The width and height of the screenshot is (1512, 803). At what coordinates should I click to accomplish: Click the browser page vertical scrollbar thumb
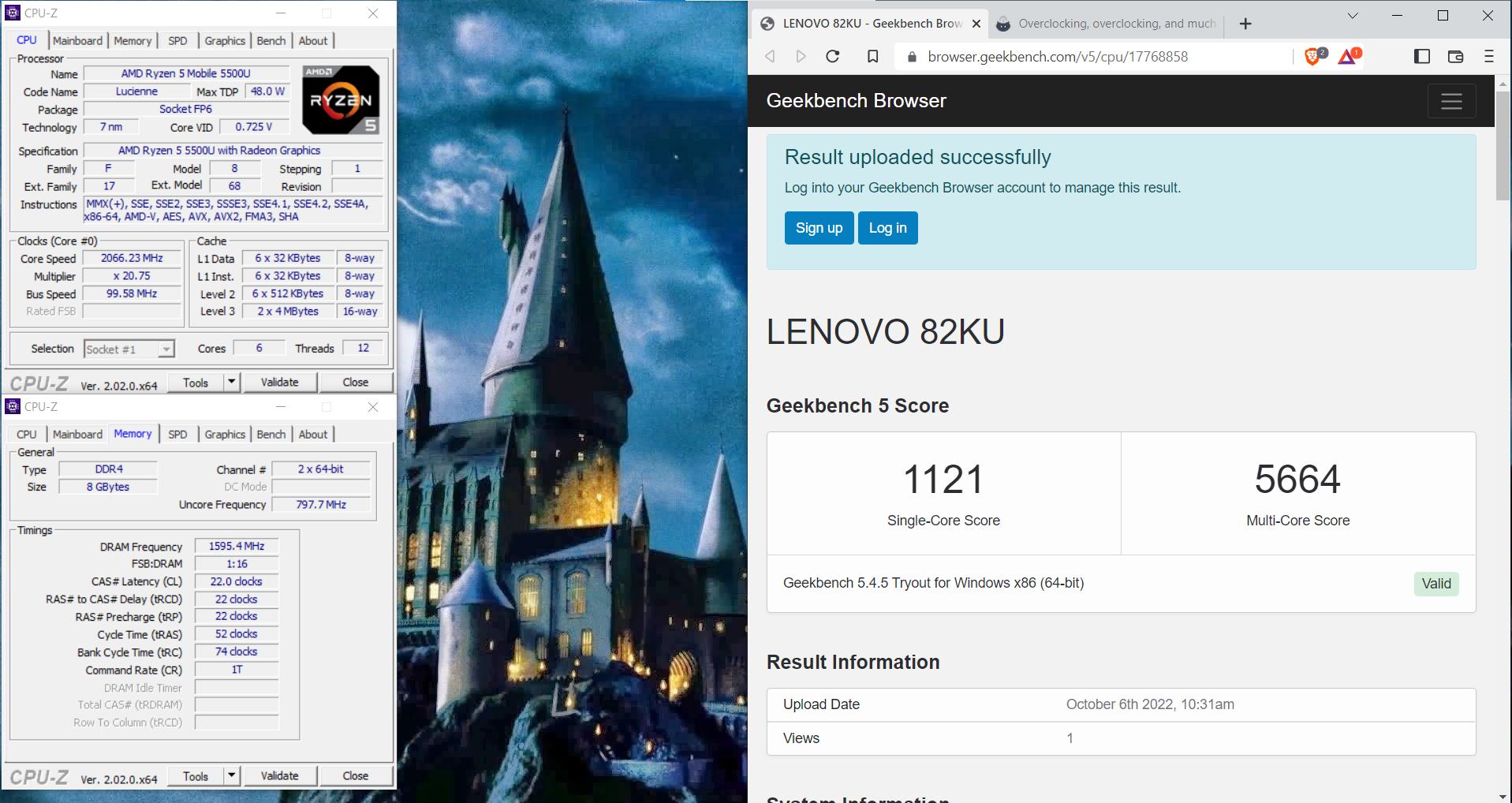(x=1503, y=145)
